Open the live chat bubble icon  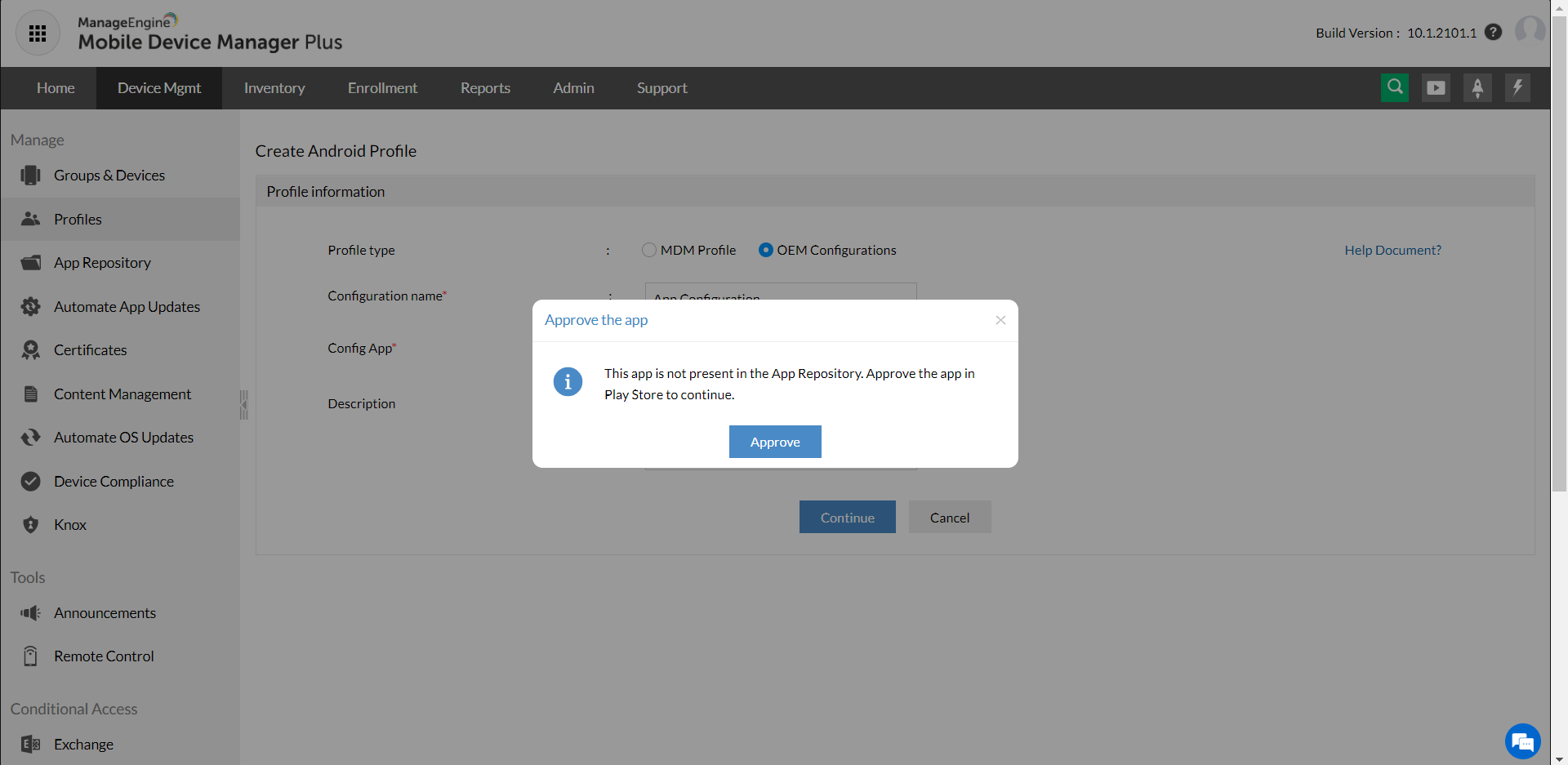click(1522, 741)
